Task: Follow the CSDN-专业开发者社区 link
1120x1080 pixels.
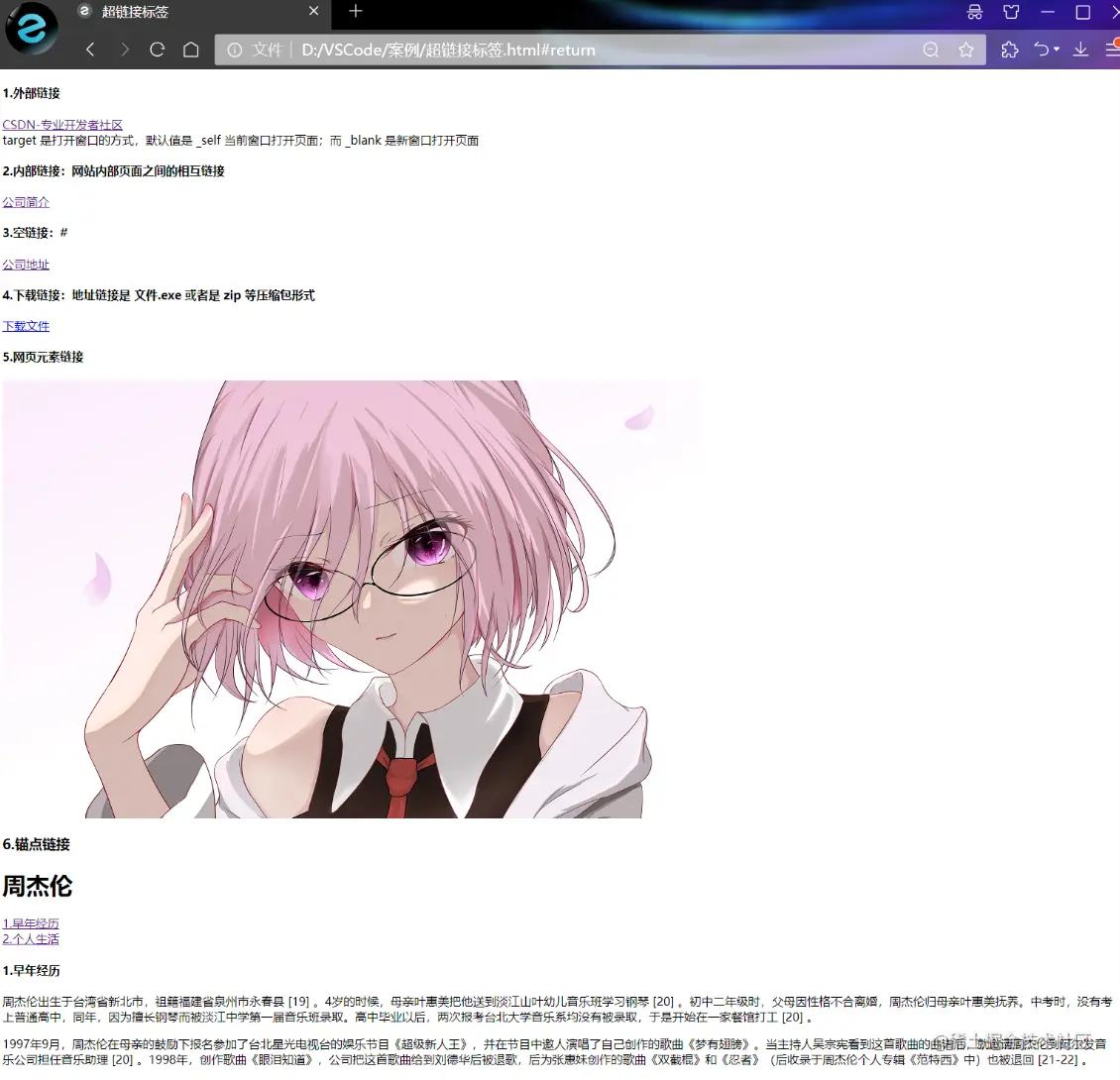Action: [61, 124]
